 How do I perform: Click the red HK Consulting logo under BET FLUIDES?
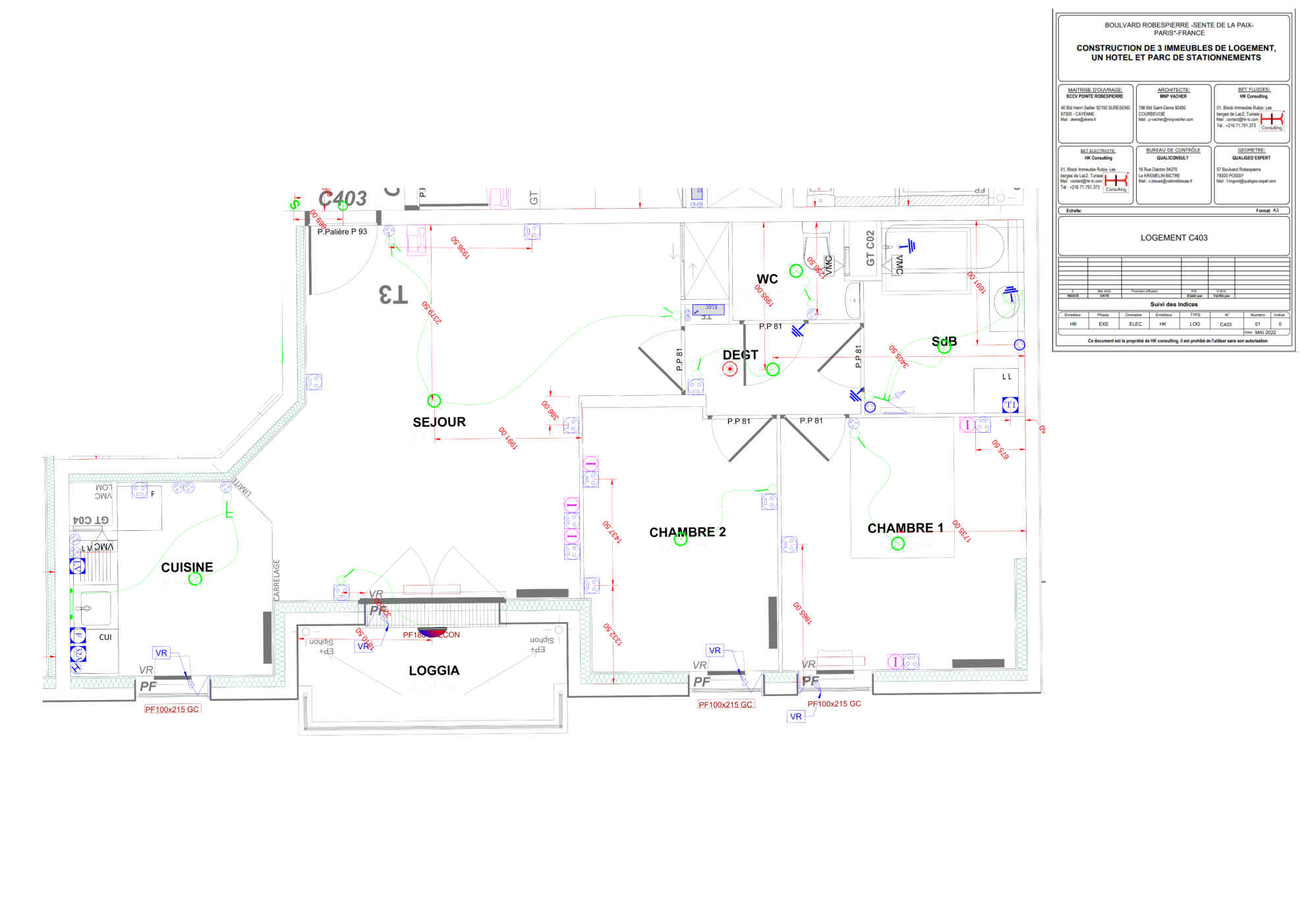click(x=1272, y=119)
